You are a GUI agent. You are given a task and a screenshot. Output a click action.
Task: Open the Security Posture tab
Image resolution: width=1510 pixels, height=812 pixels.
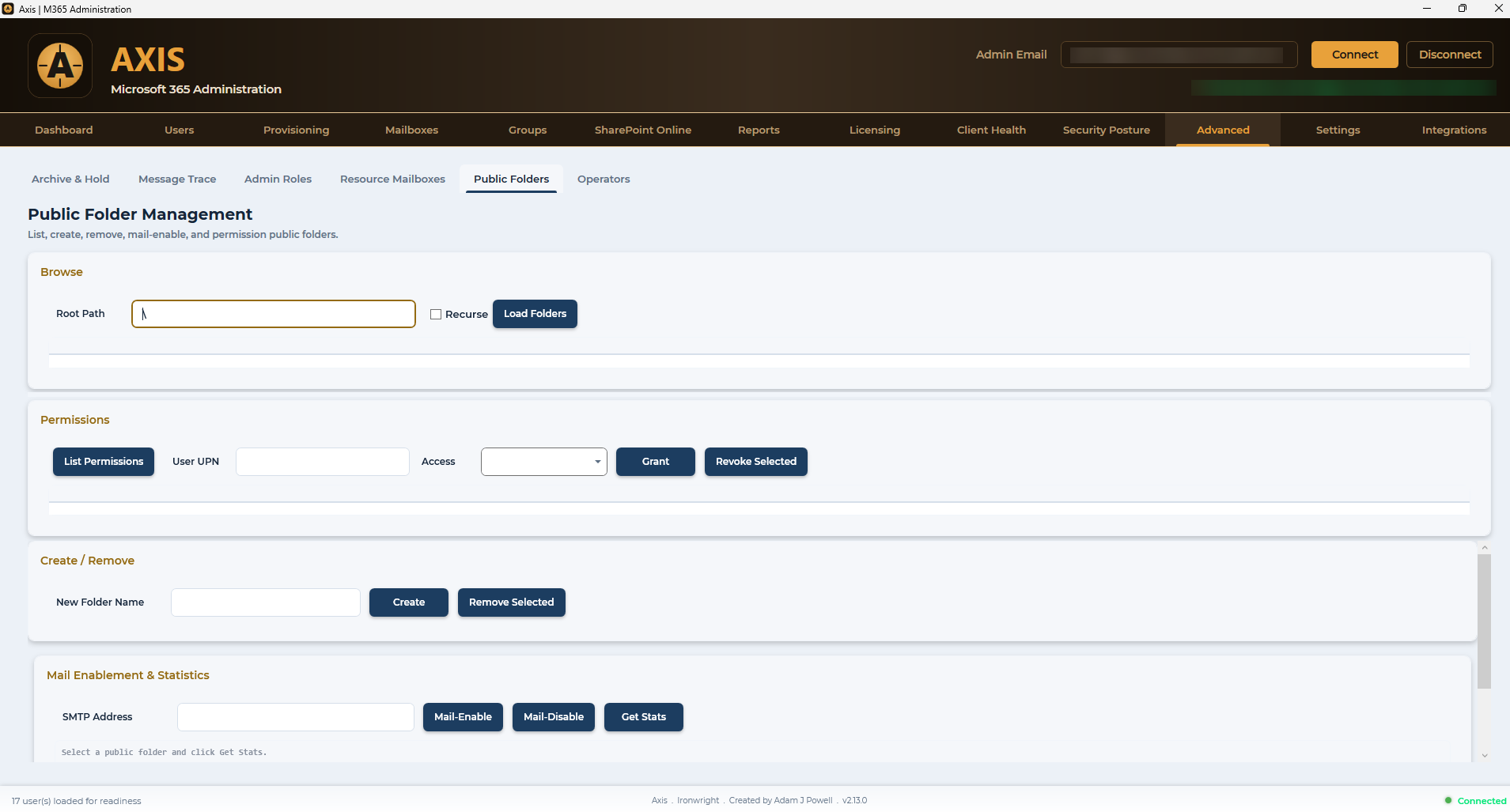click(x=1107, y=130)
